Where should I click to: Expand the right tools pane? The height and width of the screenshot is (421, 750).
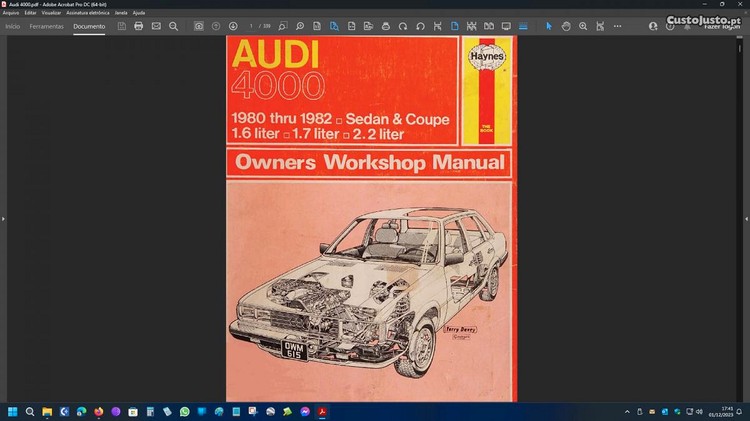coord(746,218)
